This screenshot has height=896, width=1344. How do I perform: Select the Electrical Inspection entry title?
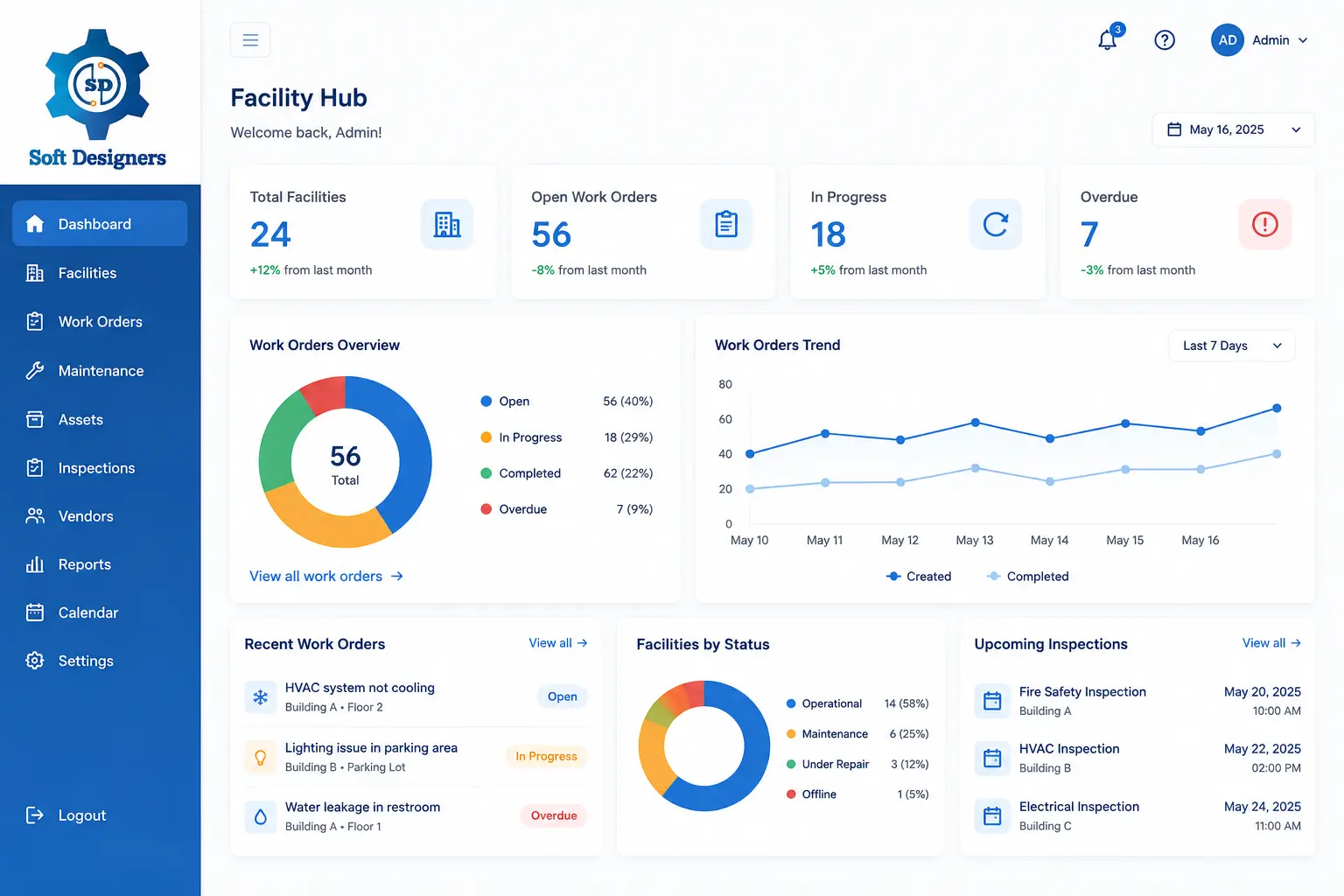pos(1079,807)
